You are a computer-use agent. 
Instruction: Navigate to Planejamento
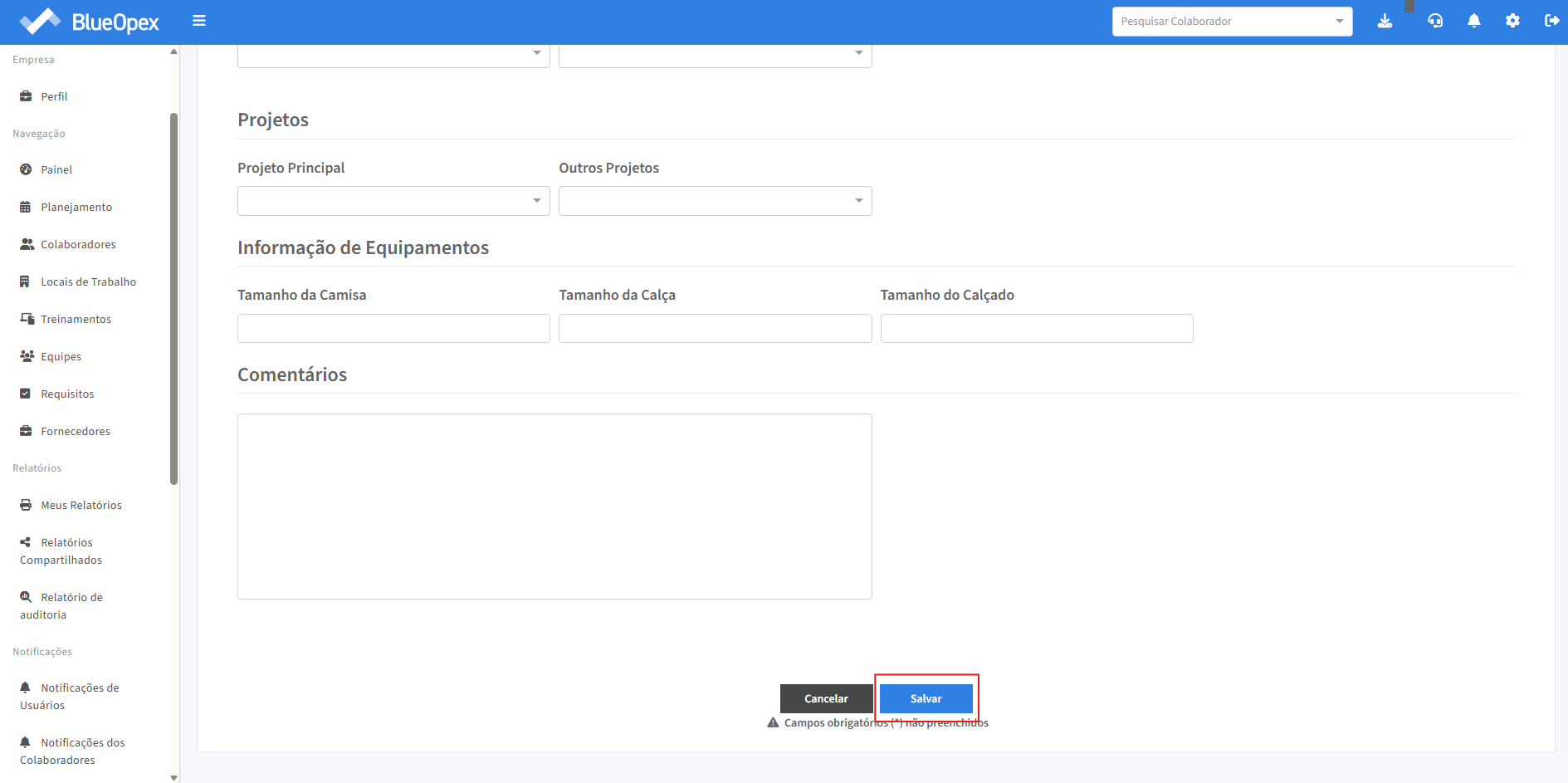click(76, 207)
